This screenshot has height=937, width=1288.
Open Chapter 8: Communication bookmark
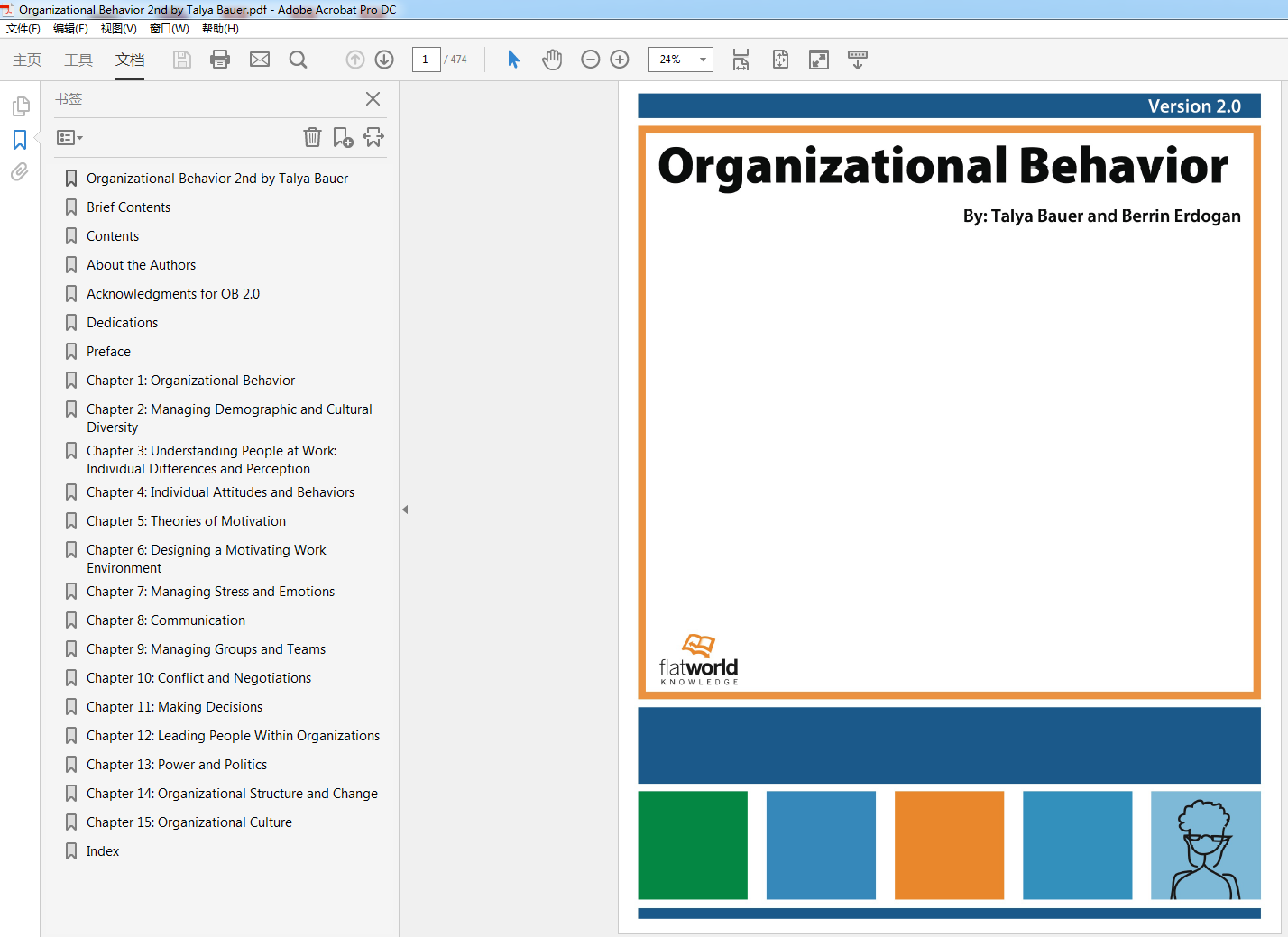click(166, 620)
